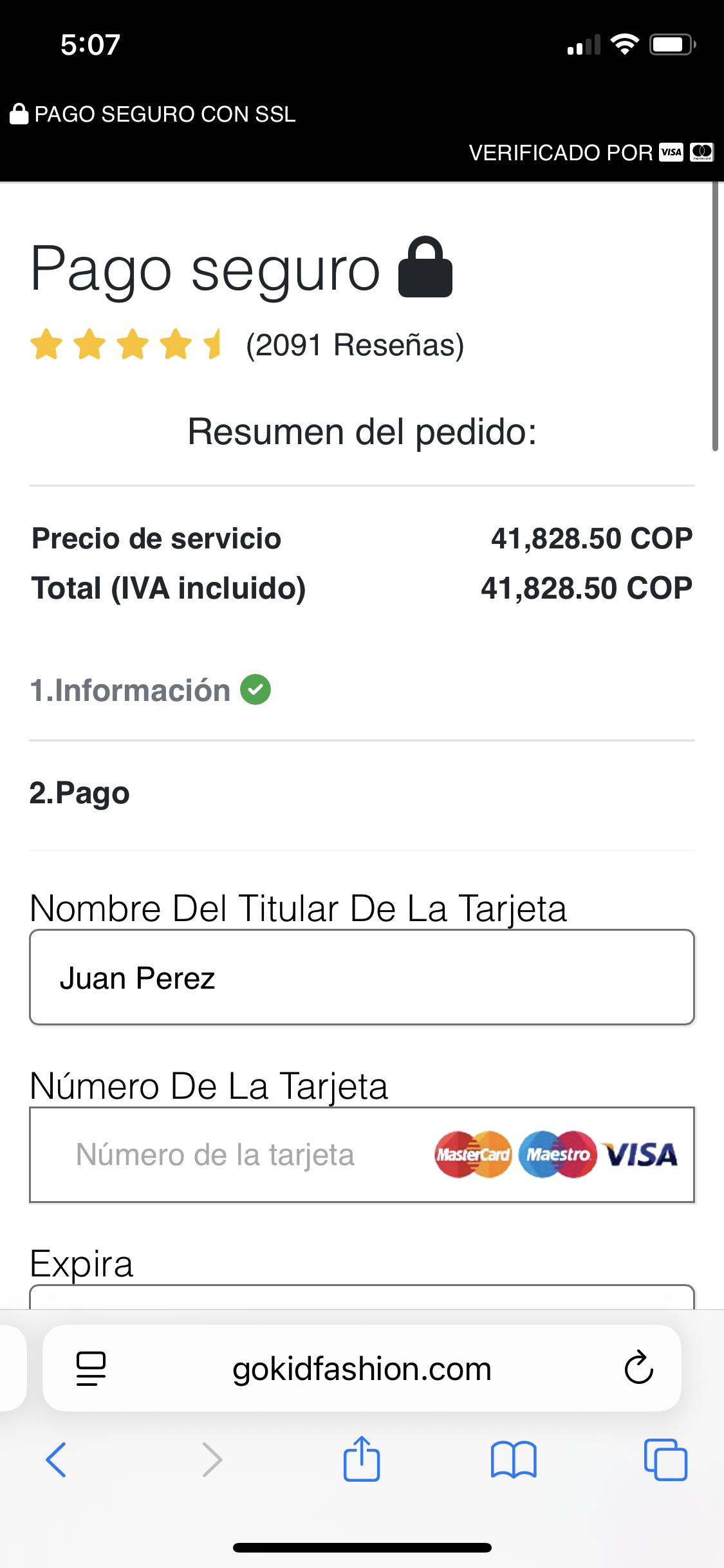Tap the MasterCard logo in card field
The image size is (724, 1568).
tap(473, 1155)
